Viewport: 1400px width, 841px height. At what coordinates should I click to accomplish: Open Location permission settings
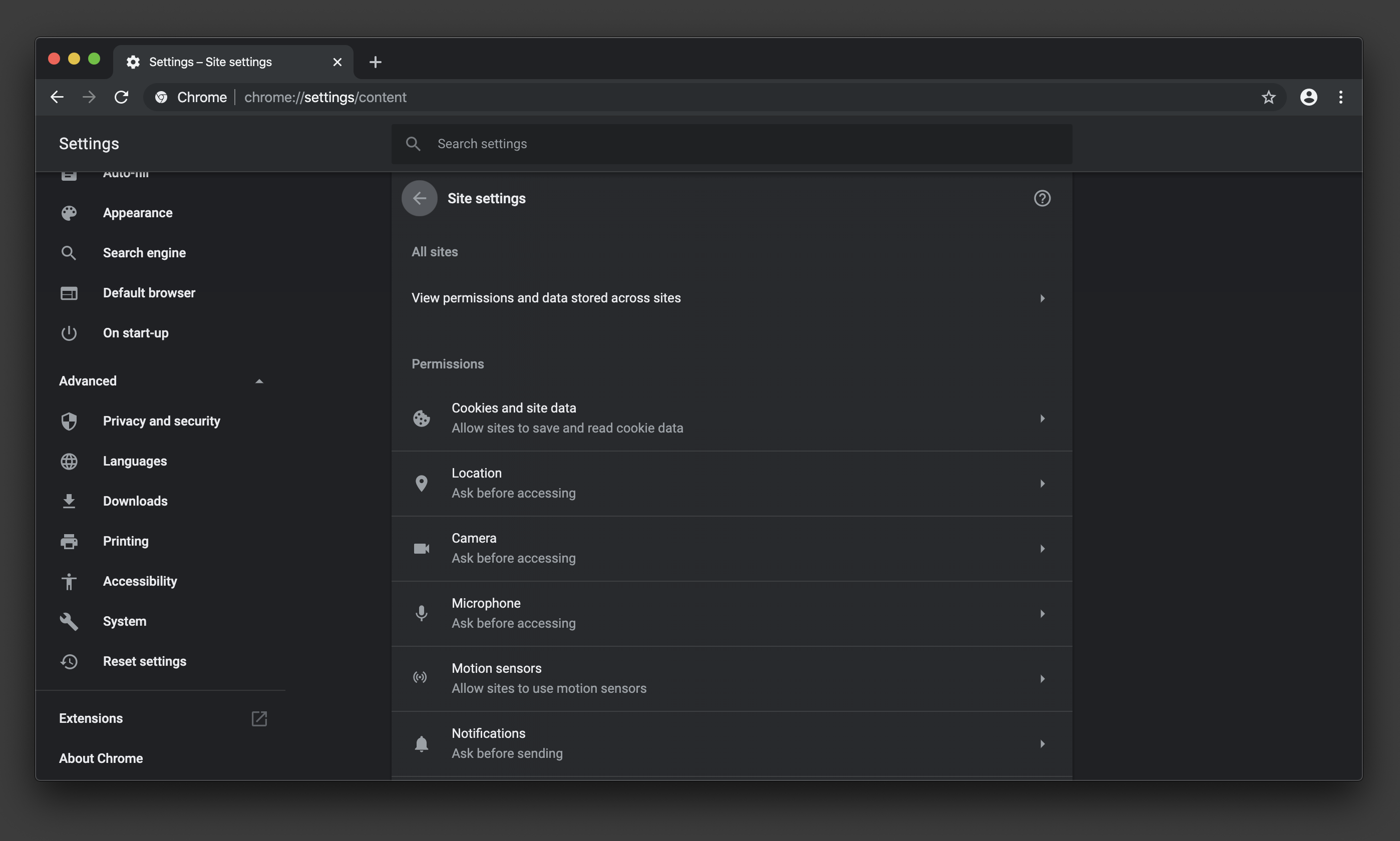pyautogui.click(x=731, y=484)
